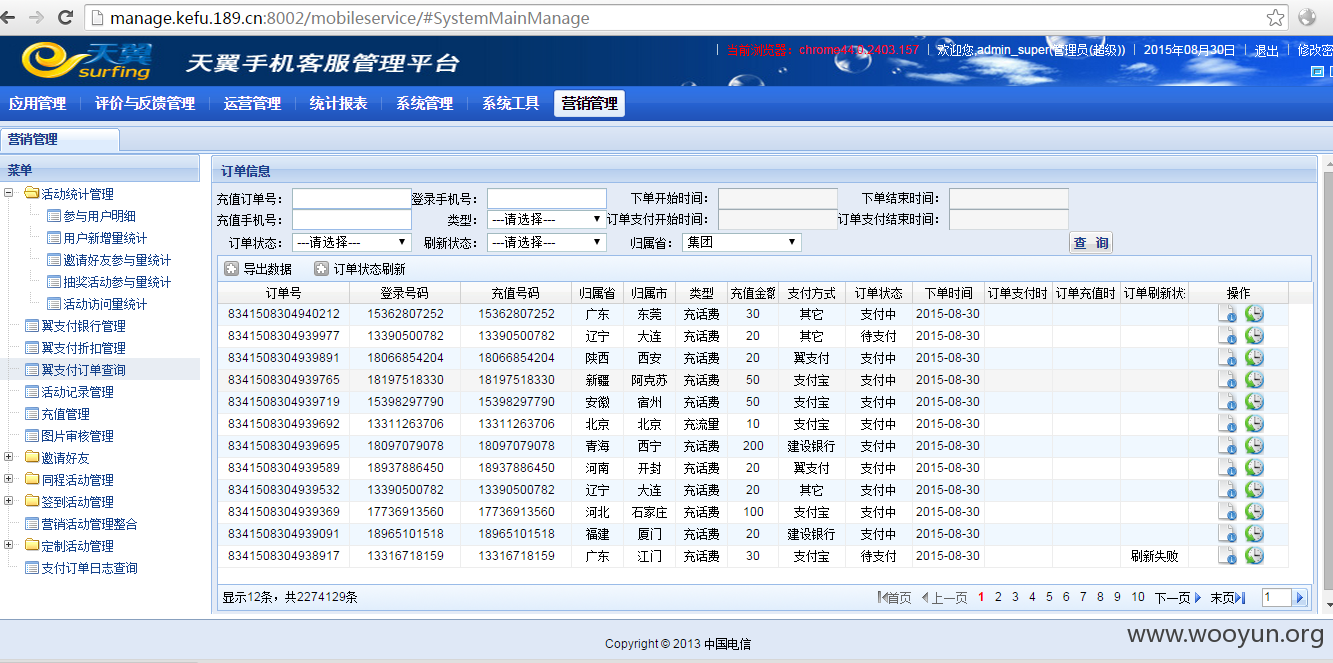Click the go-to-page arrow beside page box
This screenshot has height=663, width=1333.
click(x=1300, y=598)
